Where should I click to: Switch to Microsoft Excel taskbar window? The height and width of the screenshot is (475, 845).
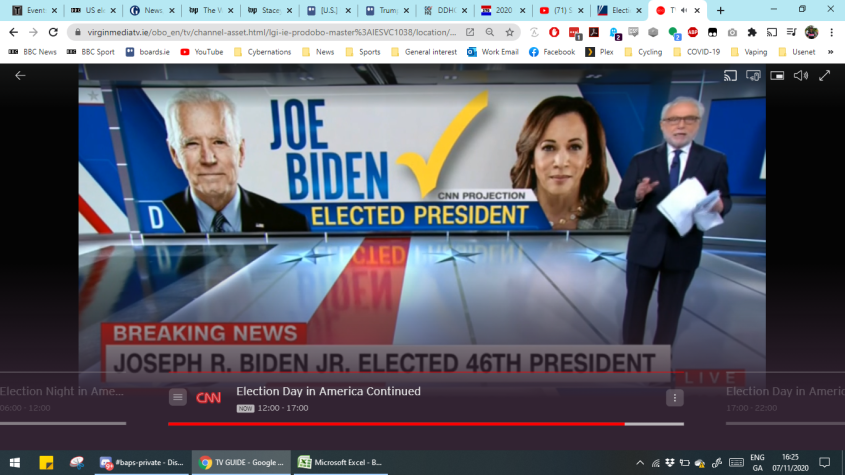coord(341,463)
